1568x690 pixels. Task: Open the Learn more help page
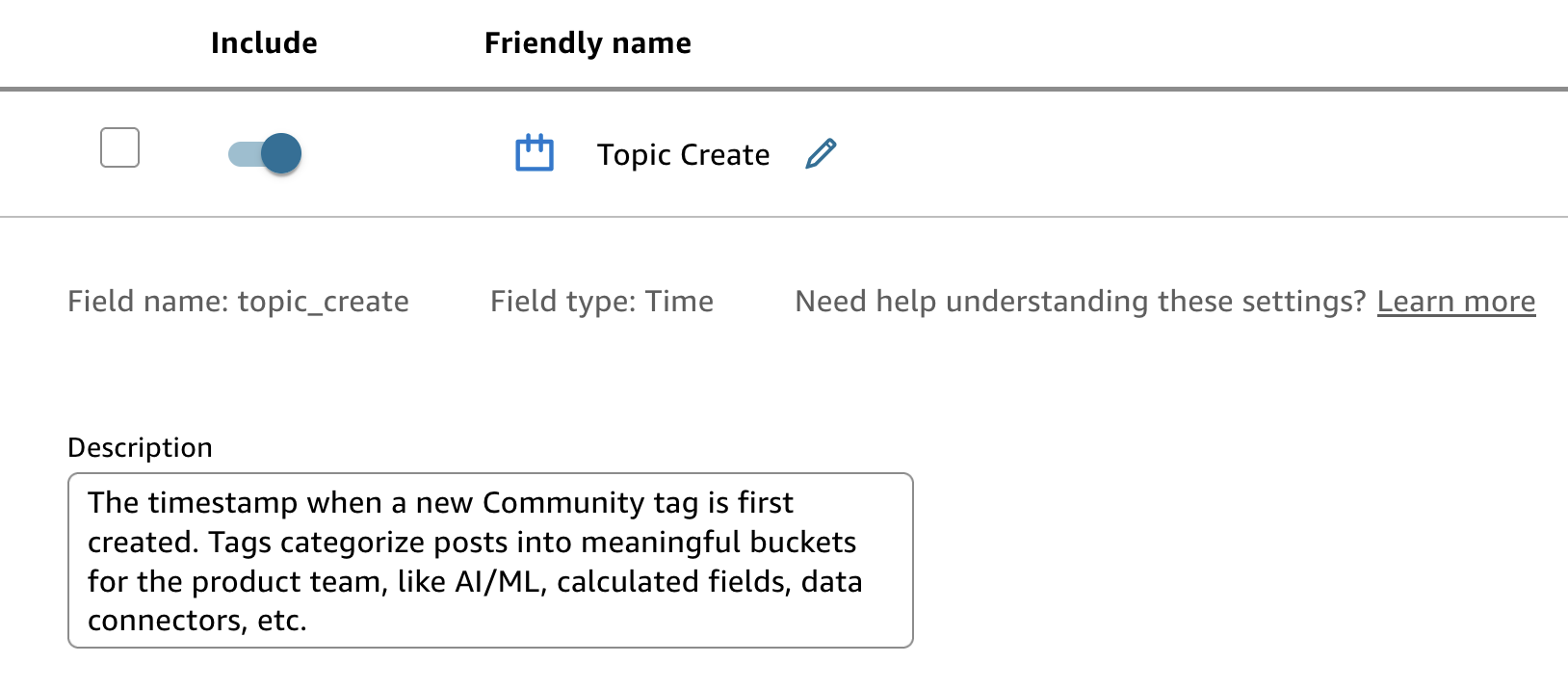[1457, 301]
